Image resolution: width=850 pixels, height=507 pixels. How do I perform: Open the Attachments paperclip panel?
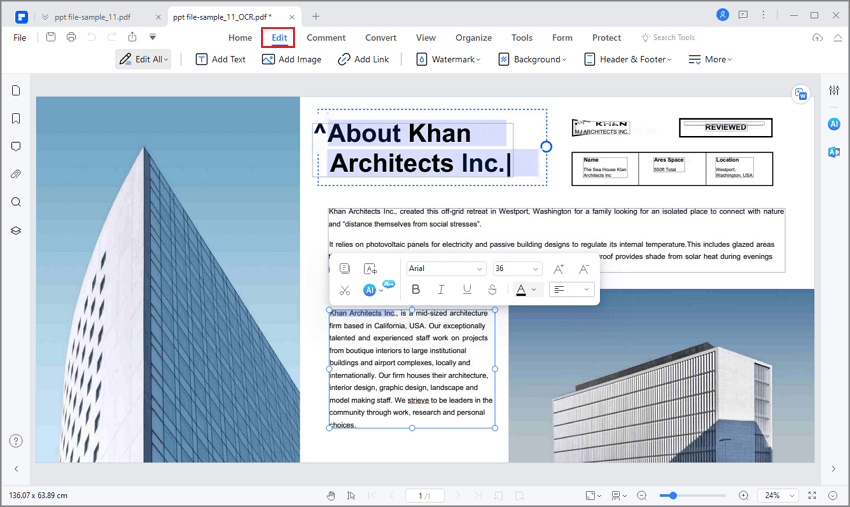click(x=16, y=174)
